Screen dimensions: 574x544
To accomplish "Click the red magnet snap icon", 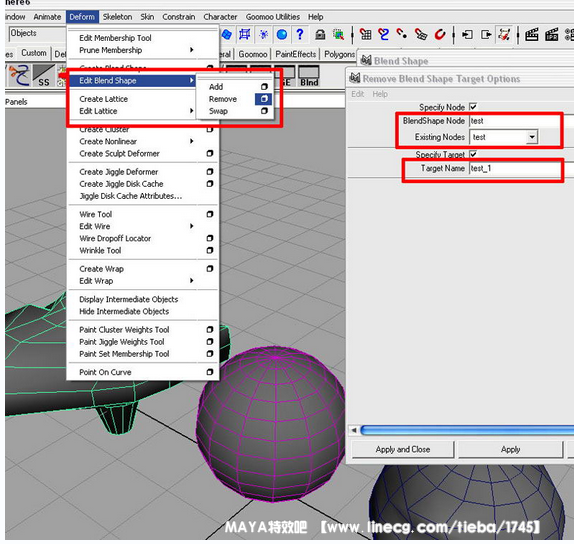I will [440, 34].
